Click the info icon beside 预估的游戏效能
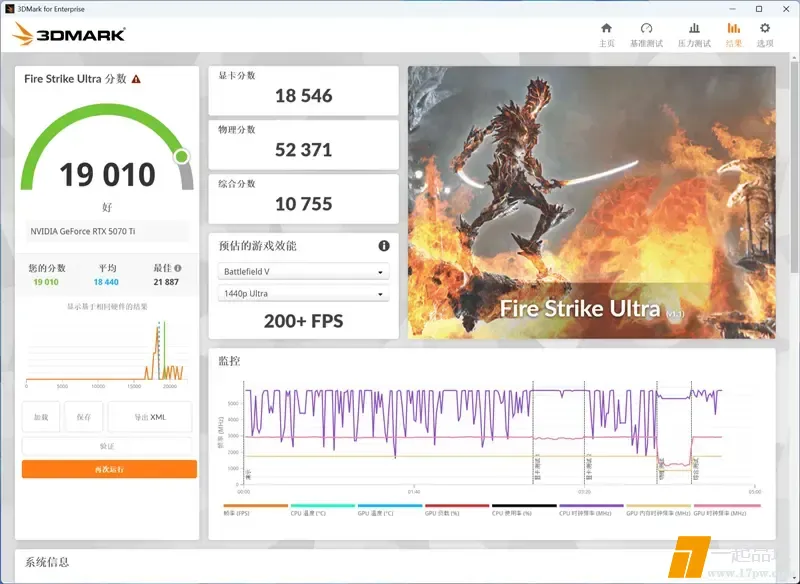800x584 pixels. [384, 246]
